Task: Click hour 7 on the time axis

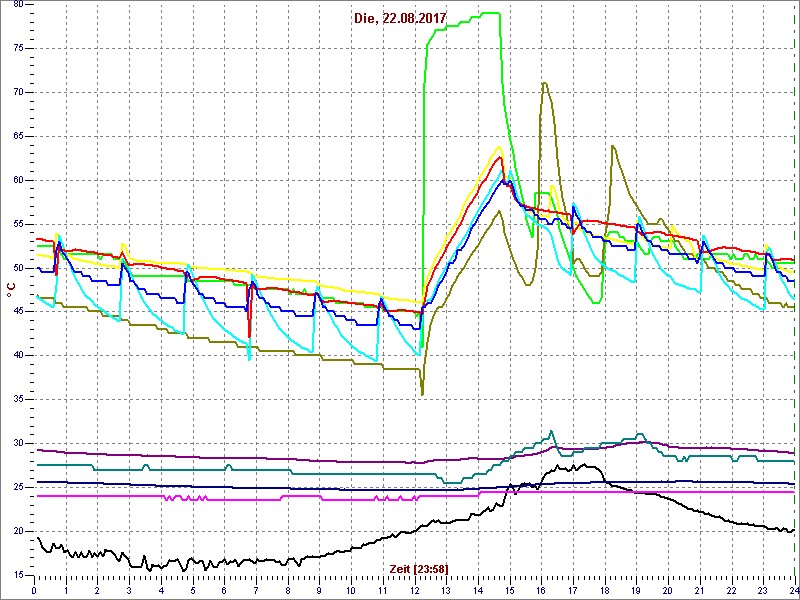Action: click(256, 588)
